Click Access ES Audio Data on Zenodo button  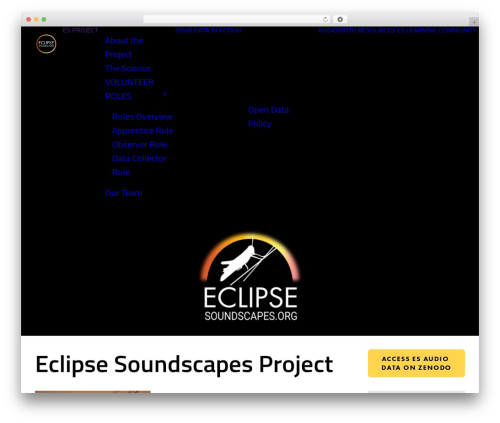tap(416, 363)
